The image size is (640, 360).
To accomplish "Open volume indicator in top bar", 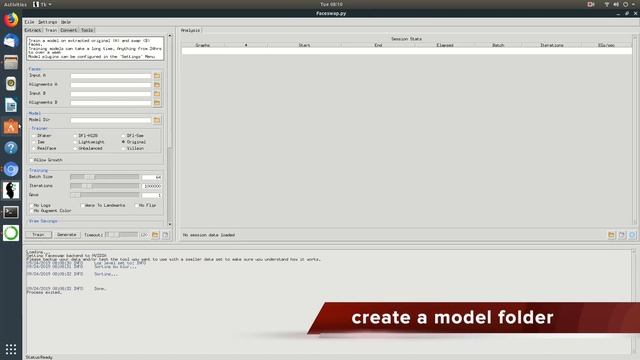I will pyautogui.click(x=616, y=4).
